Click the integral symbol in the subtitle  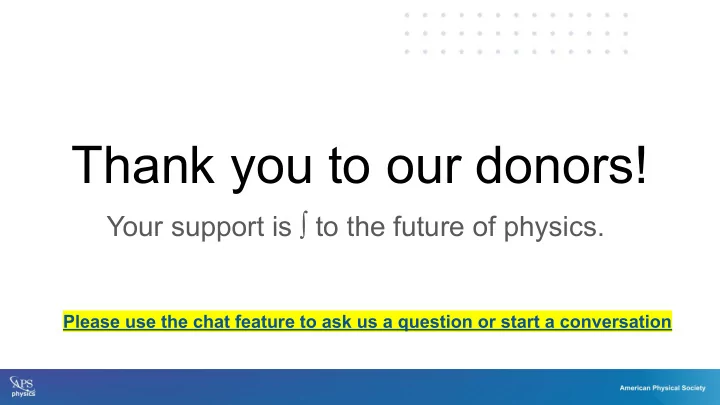click(x=303, y=225)
